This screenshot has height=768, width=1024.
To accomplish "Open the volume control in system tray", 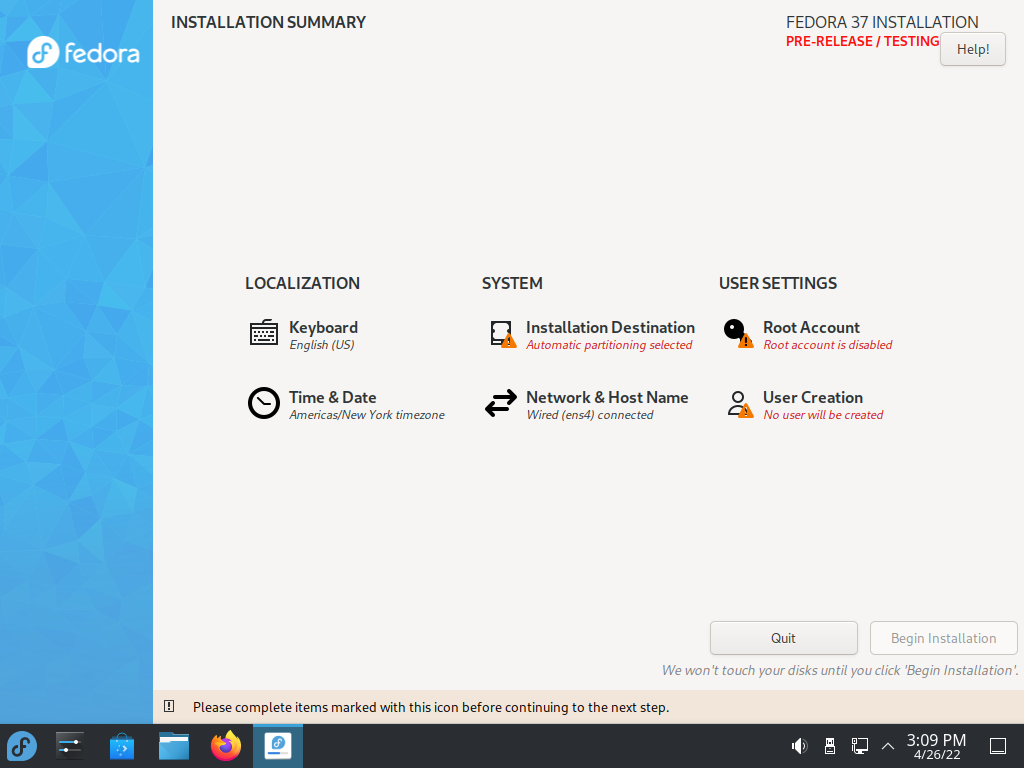I will (x=799, y=746).
